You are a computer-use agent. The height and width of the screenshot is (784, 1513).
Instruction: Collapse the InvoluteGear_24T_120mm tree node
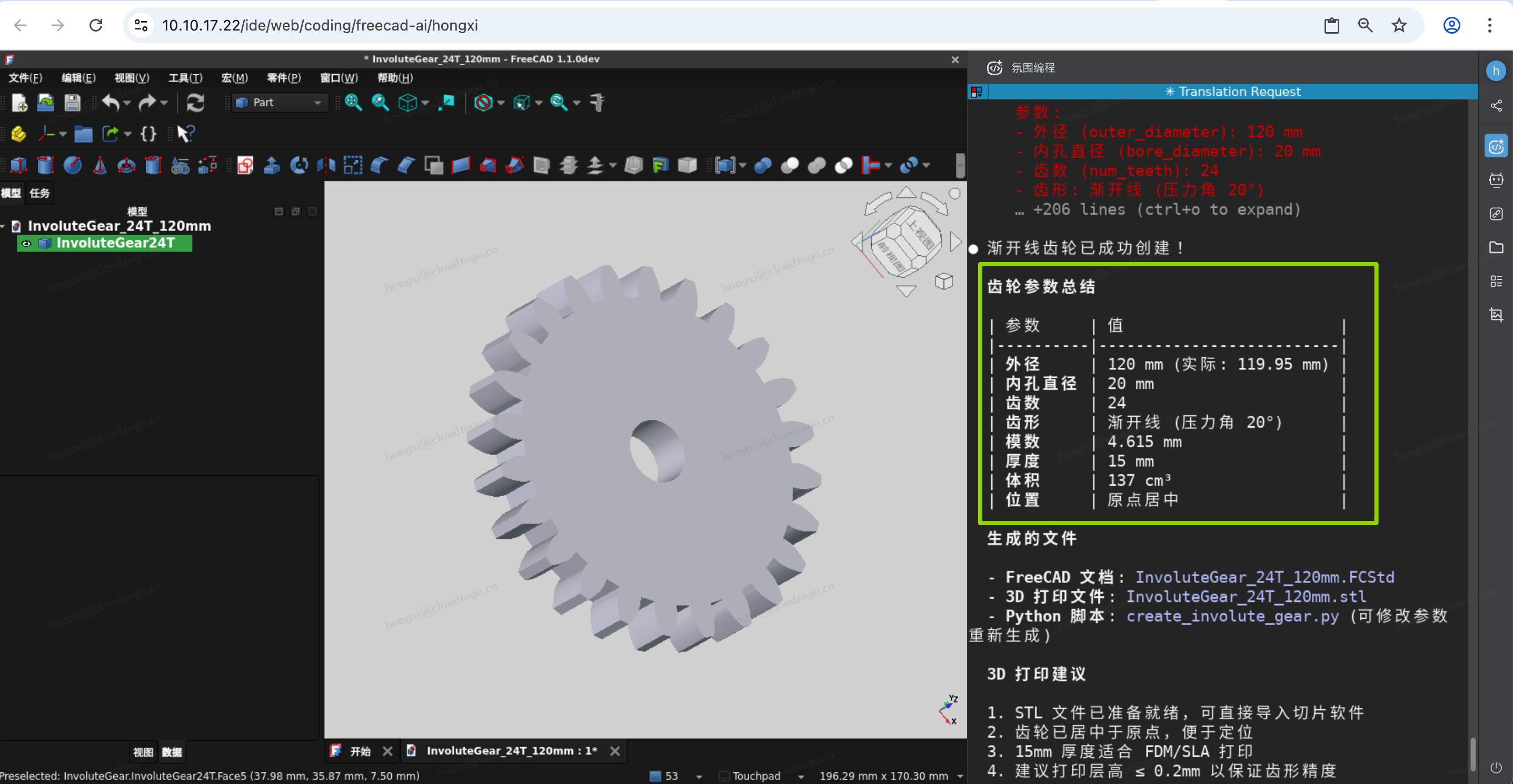pyautogui.click(x=4, y=226)
